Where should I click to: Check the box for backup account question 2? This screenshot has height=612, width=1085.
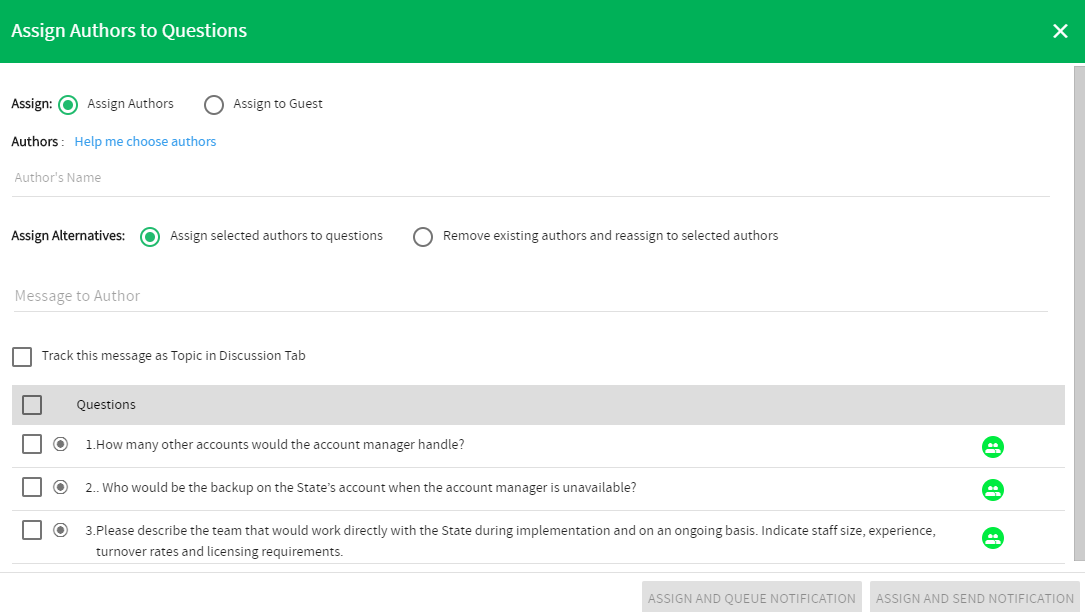[x=32, y=487]
